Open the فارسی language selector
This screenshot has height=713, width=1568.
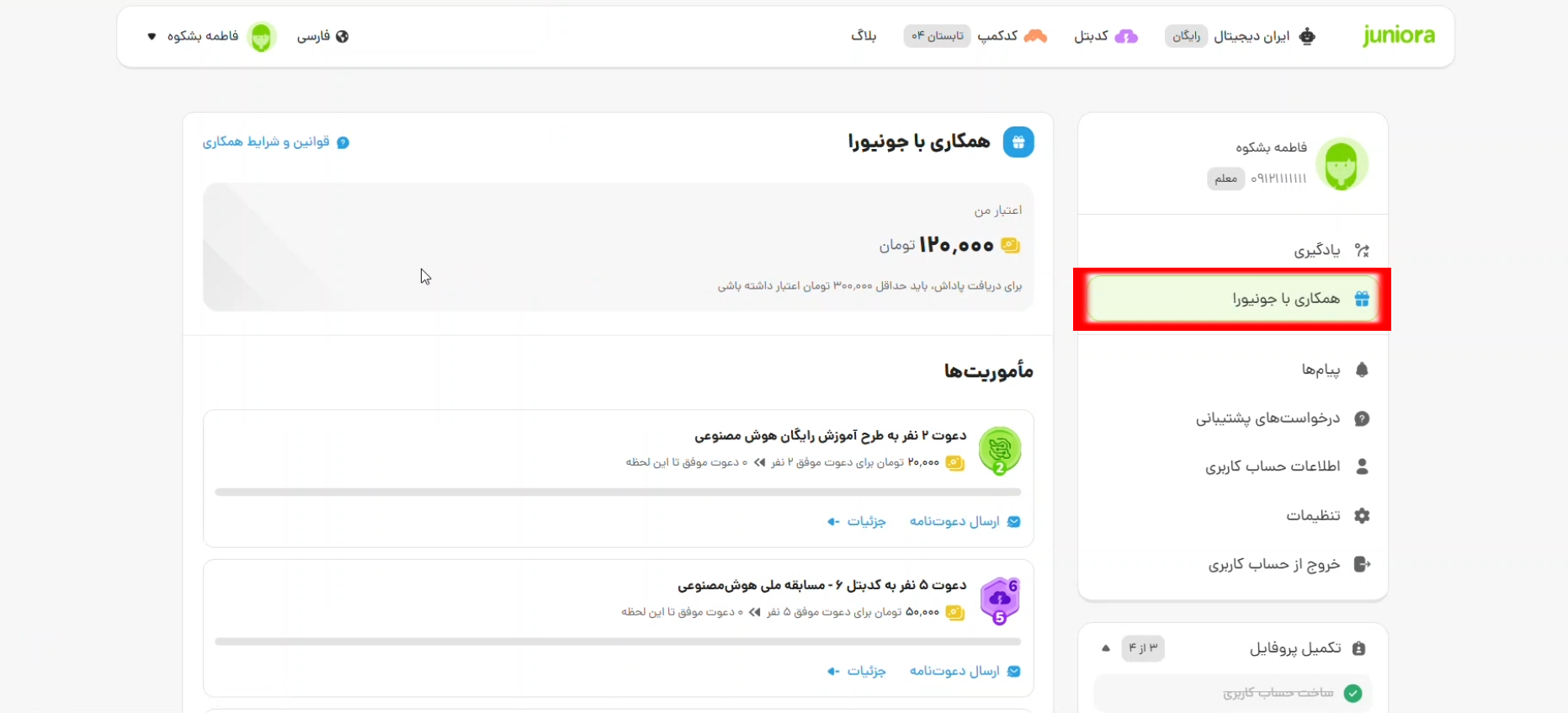click(x=322, y=36)
